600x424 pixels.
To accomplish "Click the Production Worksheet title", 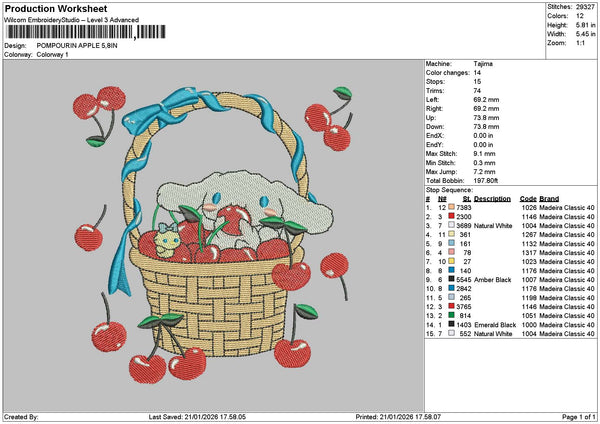I will (x=56, y=8).
